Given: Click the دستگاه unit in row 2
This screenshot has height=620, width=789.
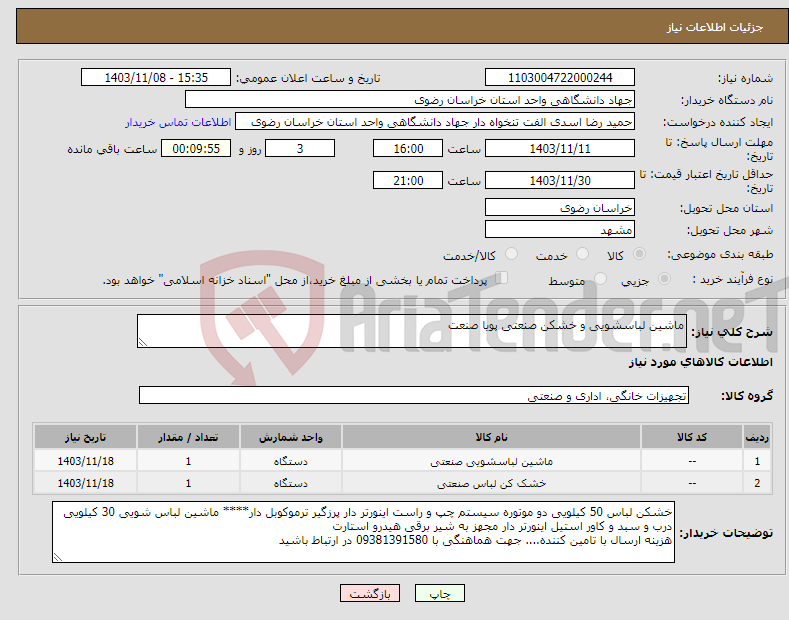Looking at the screenshot, I should [x=290, y=483].
